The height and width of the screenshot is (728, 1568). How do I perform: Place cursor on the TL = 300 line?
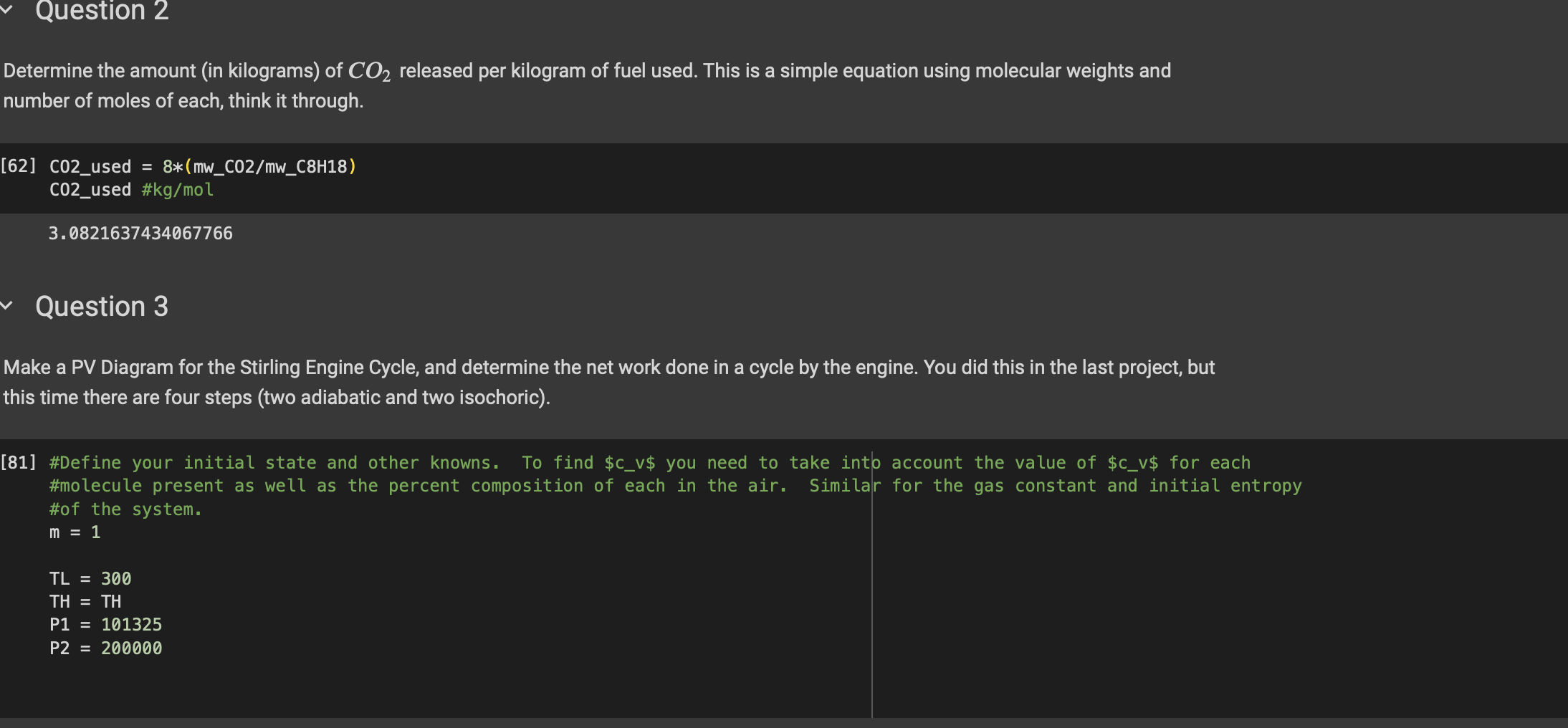click(x=90, y=579)
